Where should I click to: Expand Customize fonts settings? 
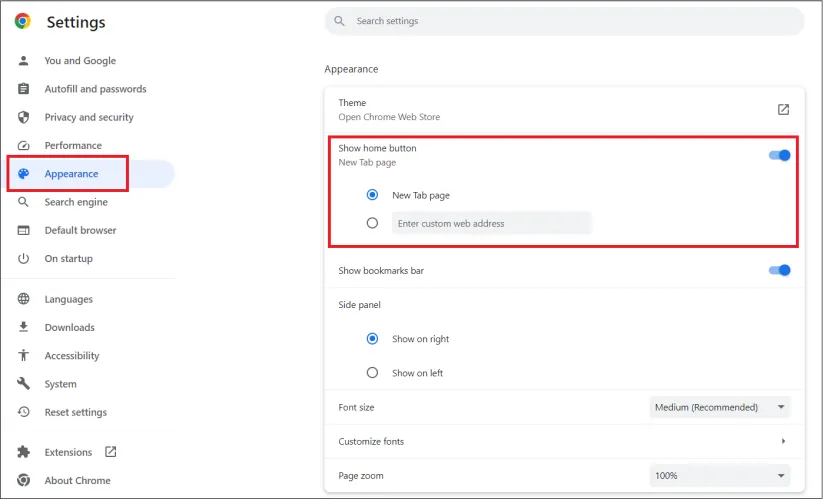coord(783,441)
